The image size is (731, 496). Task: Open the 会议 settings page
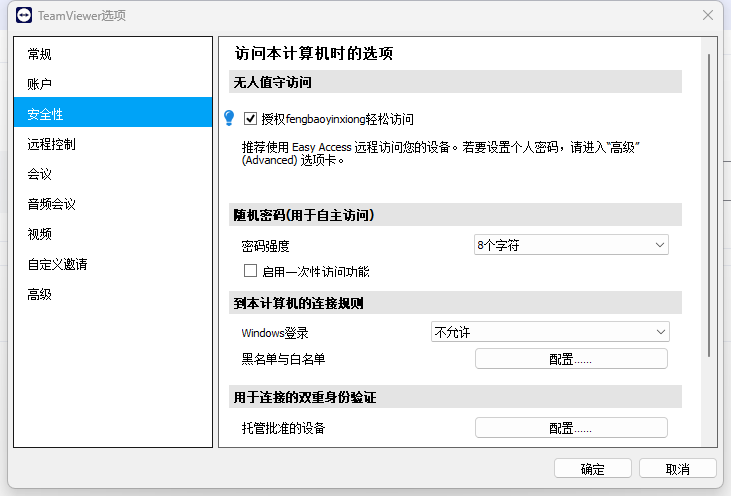click(x=113, y=174)
